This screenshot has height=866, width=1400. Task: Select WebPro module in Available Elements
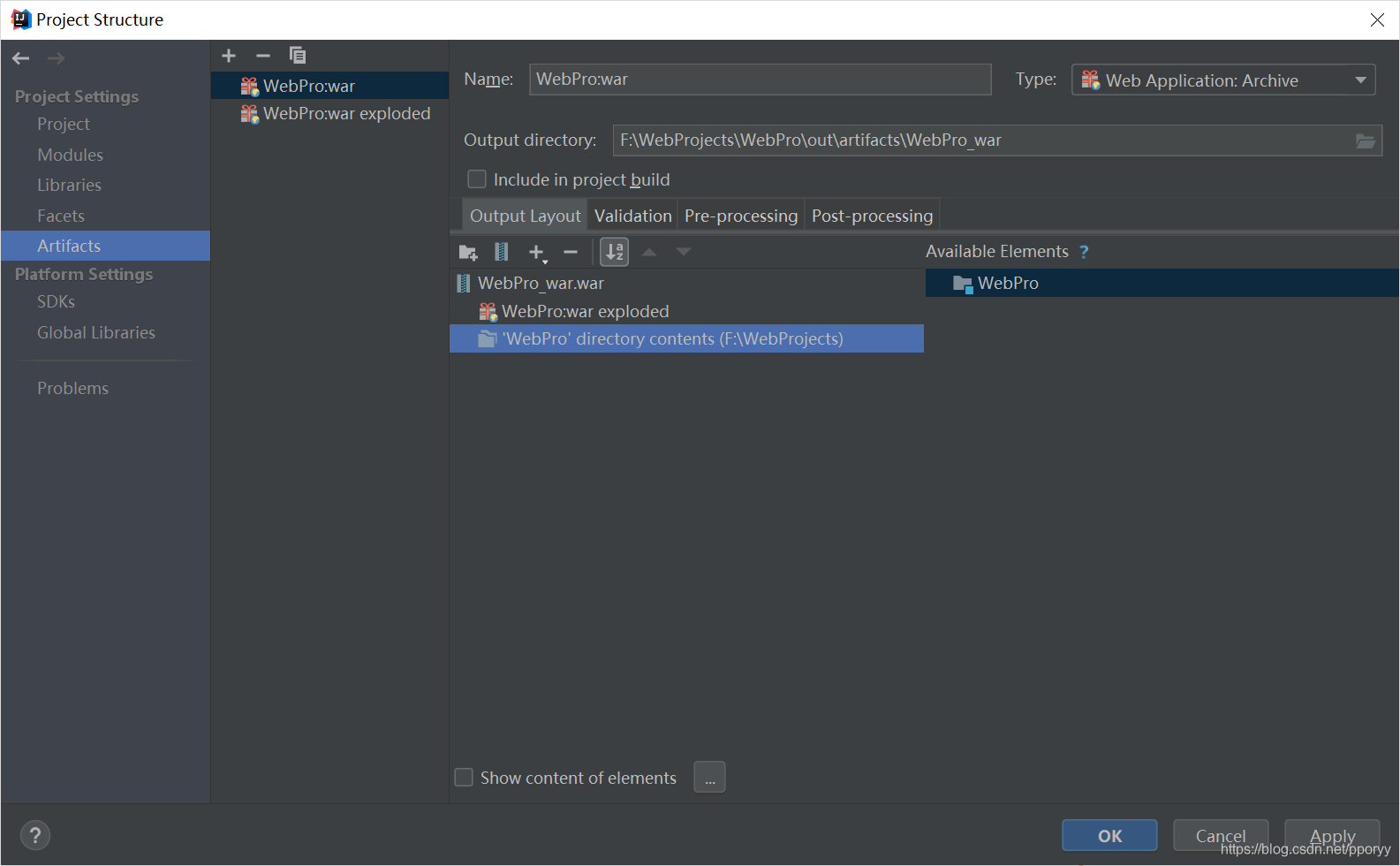(x=1162, y=284)
